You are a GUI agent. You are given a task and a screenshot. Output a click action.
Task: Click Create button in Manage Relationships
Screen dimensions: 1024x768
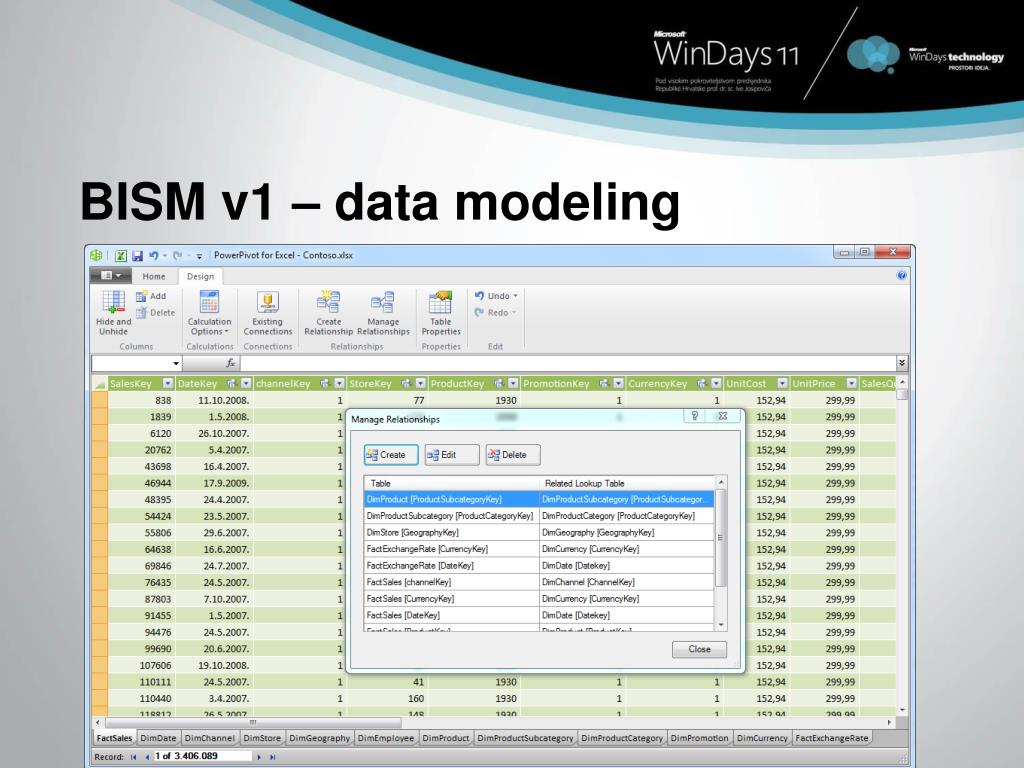pos(391,455)
